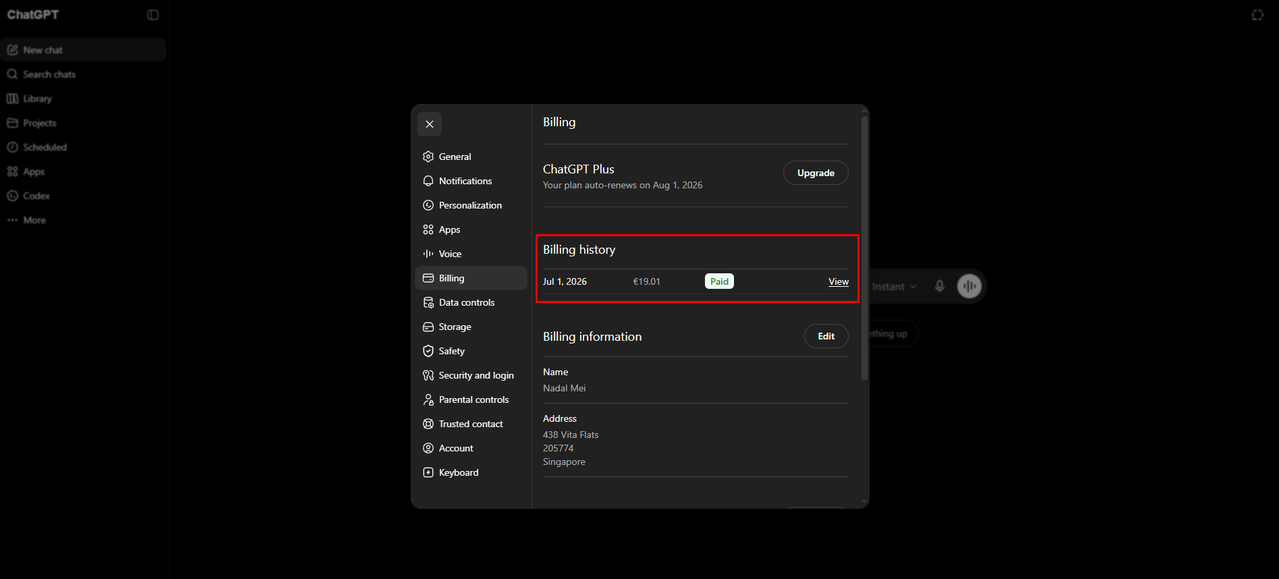Click the Upgrade plan button
This screenshot has width=1279, height=579.
click(816, 173)
